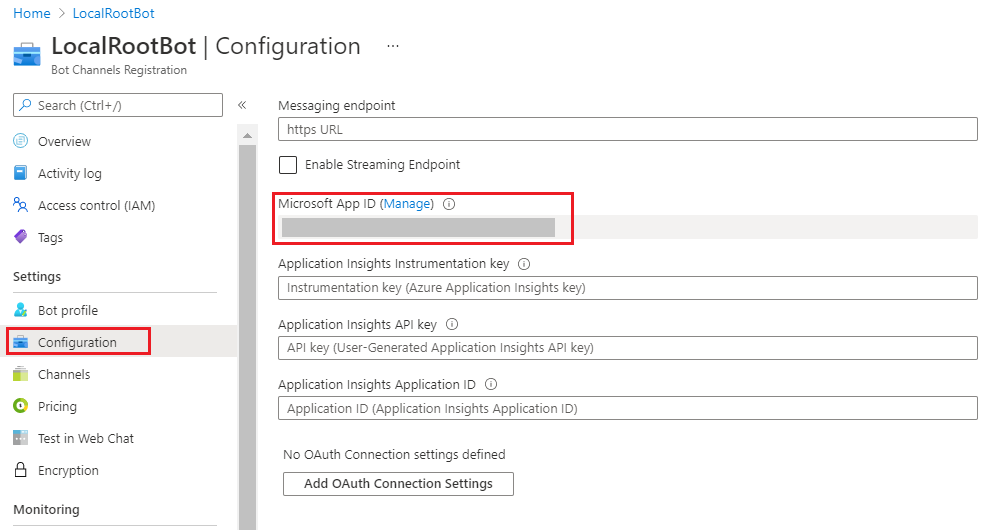Click the green Pricing icon

(x=20, y=406)
